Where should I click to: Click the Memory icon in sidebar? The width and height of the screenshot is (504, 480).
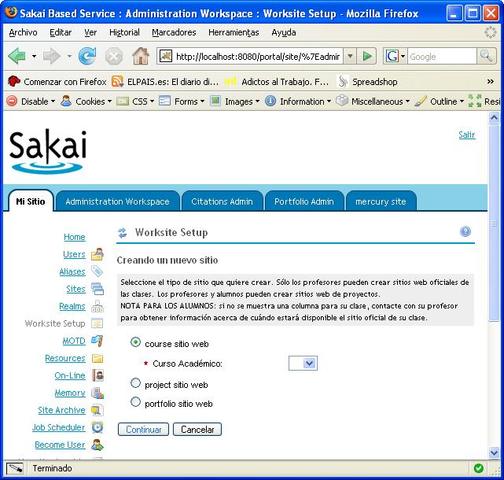click(97, 393)
